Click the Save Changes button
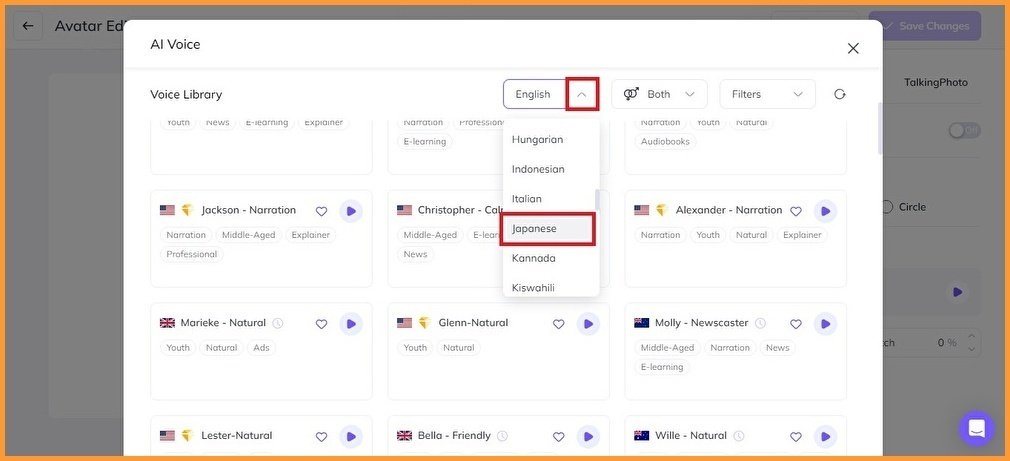The width and height of the screenshot is (1010, 461). 925,26
